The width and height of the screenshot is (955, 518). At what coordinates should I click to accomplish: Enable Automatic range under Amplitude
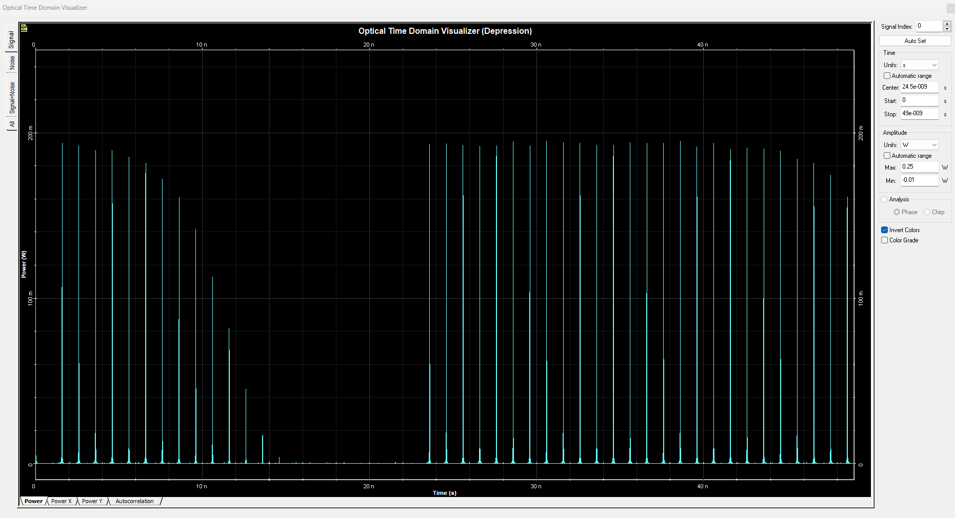coord(887,156)
